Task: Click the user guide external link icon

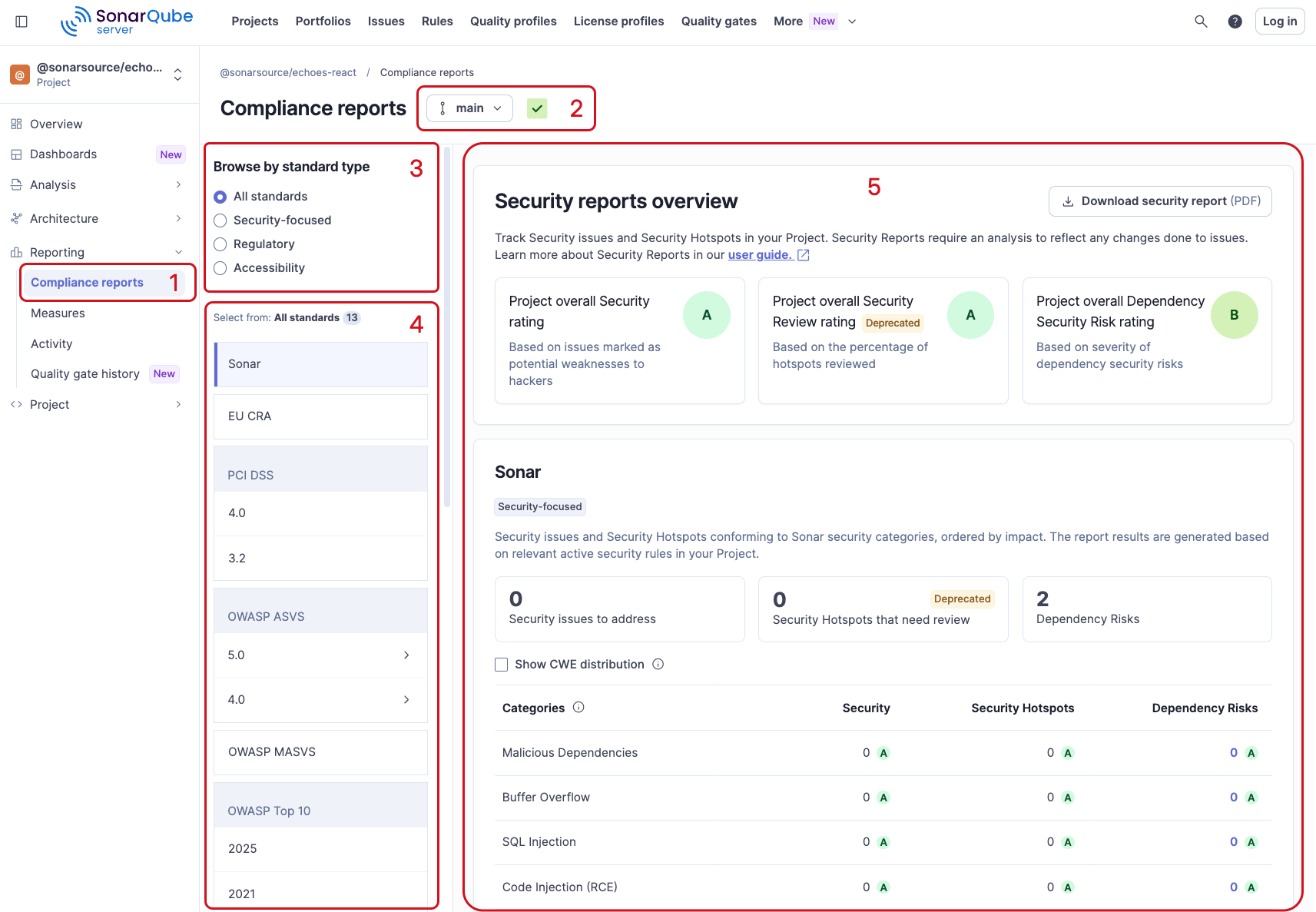Action: pos(804,255)
